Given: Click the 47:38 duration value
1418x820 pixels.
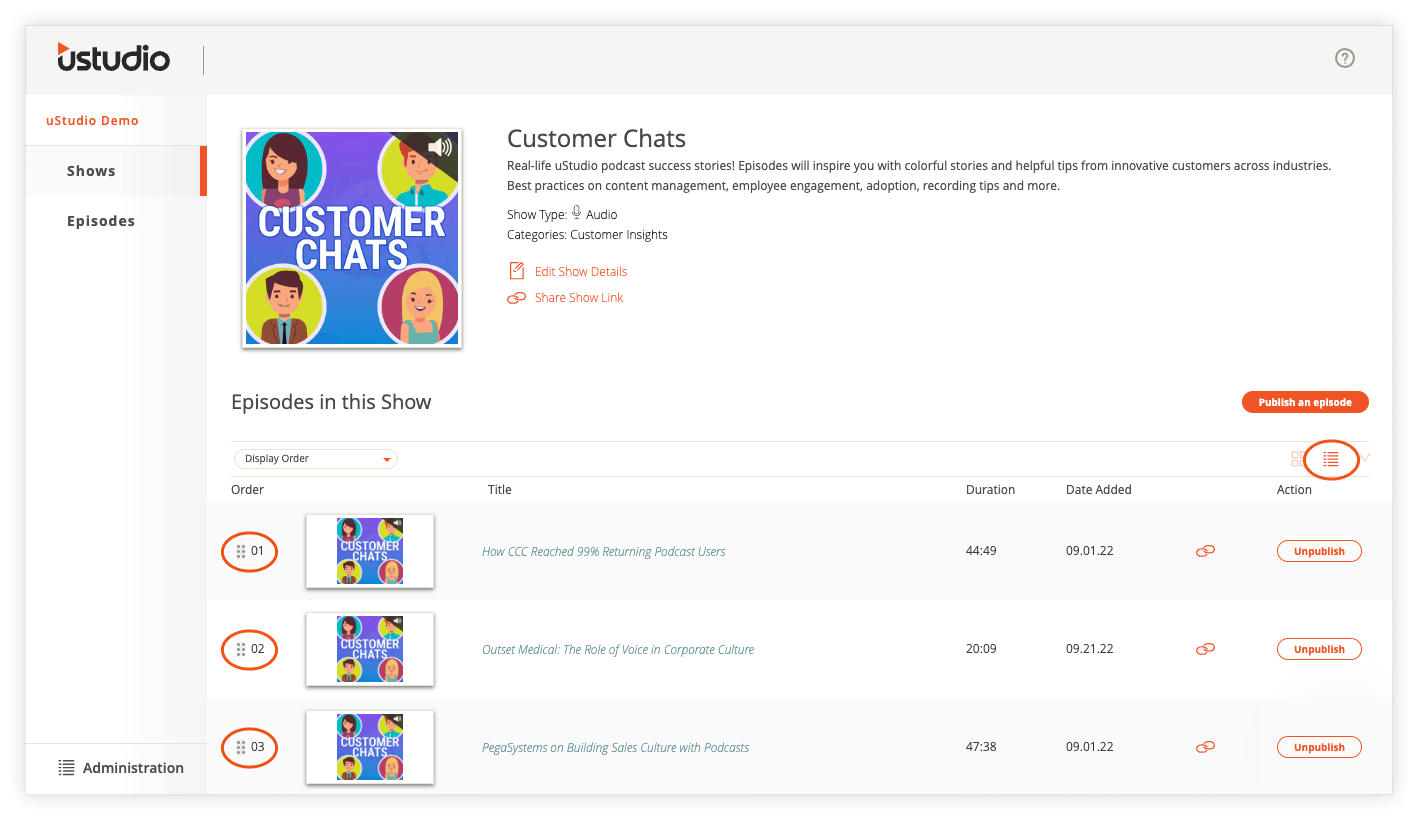Looking at the screenshot, I should point(981,747).
